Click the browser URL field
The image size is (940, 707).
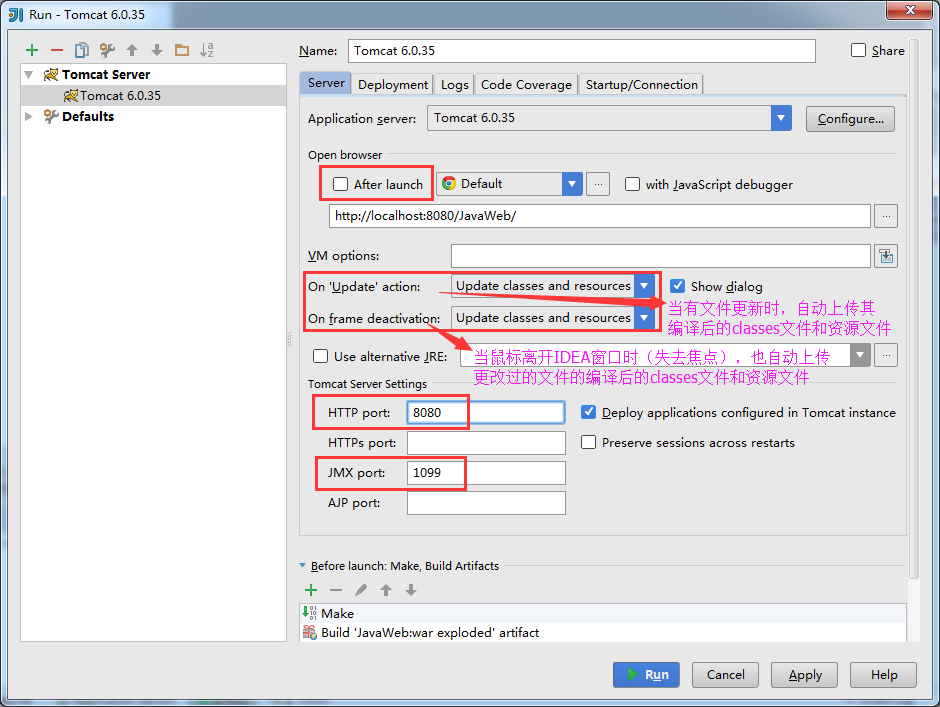(599, 216)
